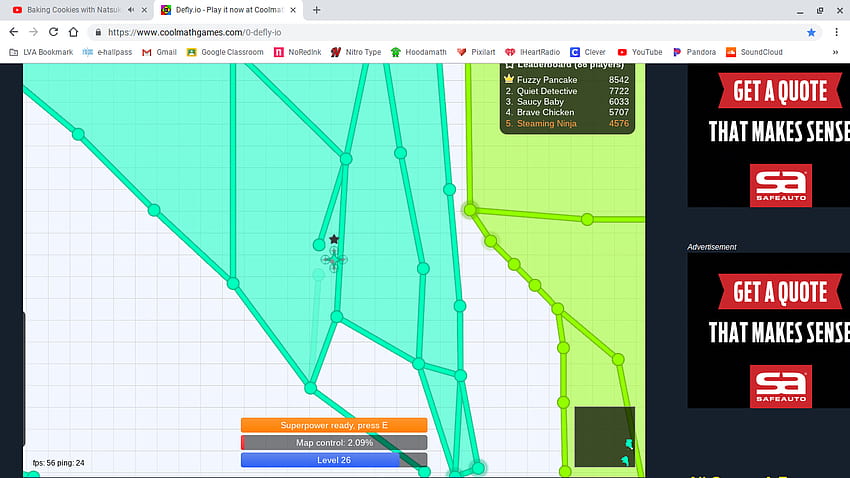850x478 pixels.
Task: Open the NoRedInk bookmark
Action: pyautogui.click(x=298, y=52)
